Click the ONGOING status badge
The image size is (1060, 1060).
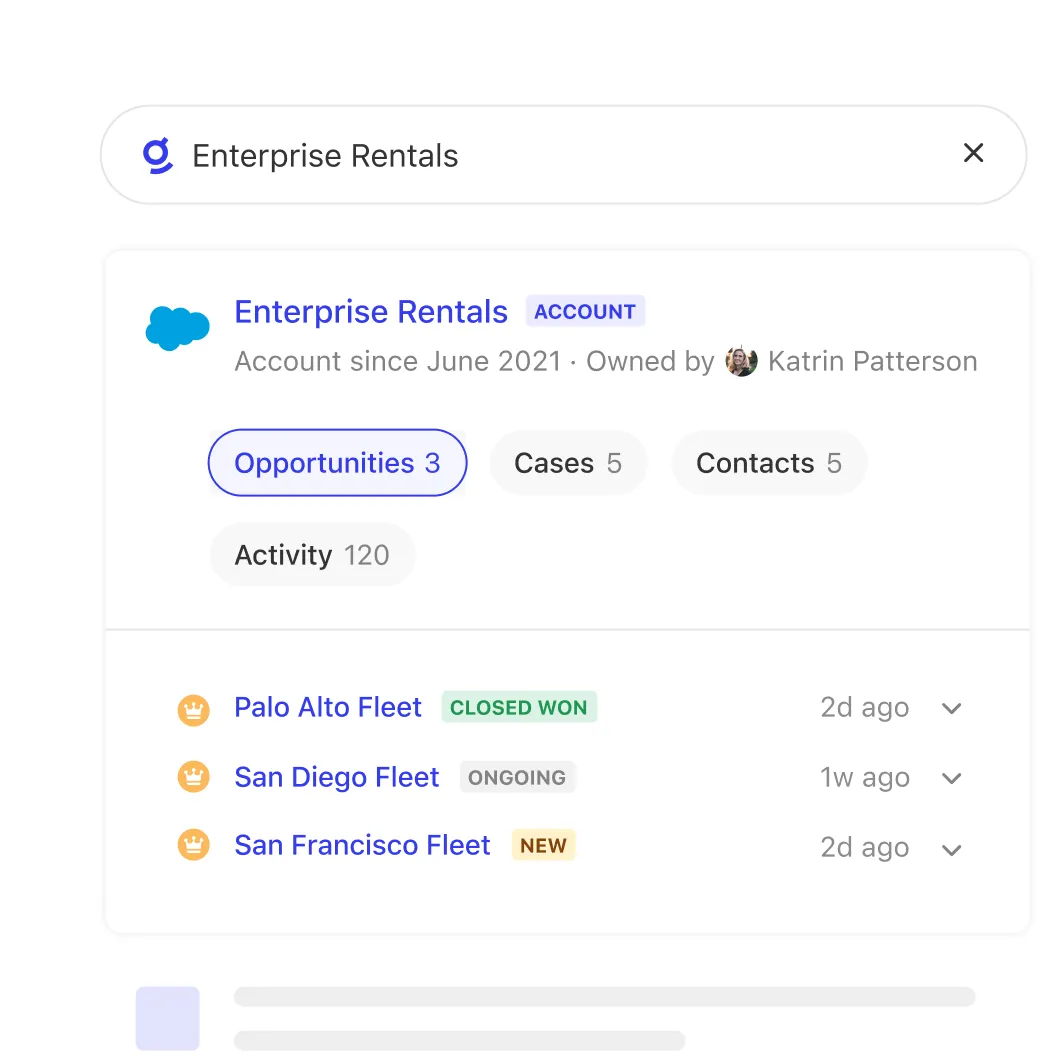click(x=517, y=777)
